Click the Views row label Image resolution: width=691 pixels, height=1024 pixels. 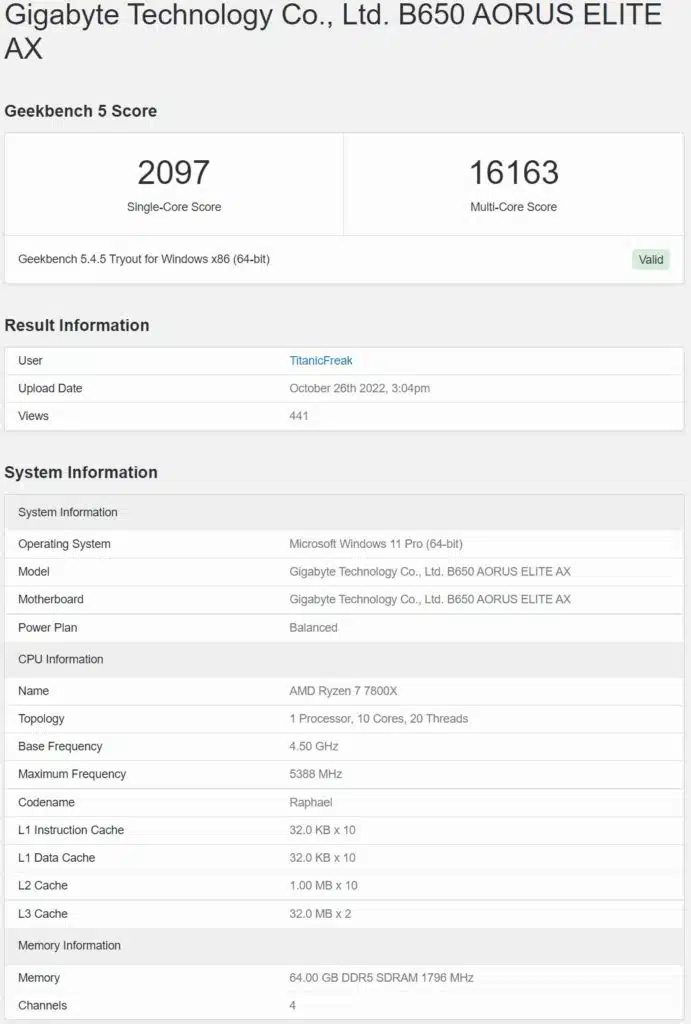pyautogui.click(x=33, y=416)
